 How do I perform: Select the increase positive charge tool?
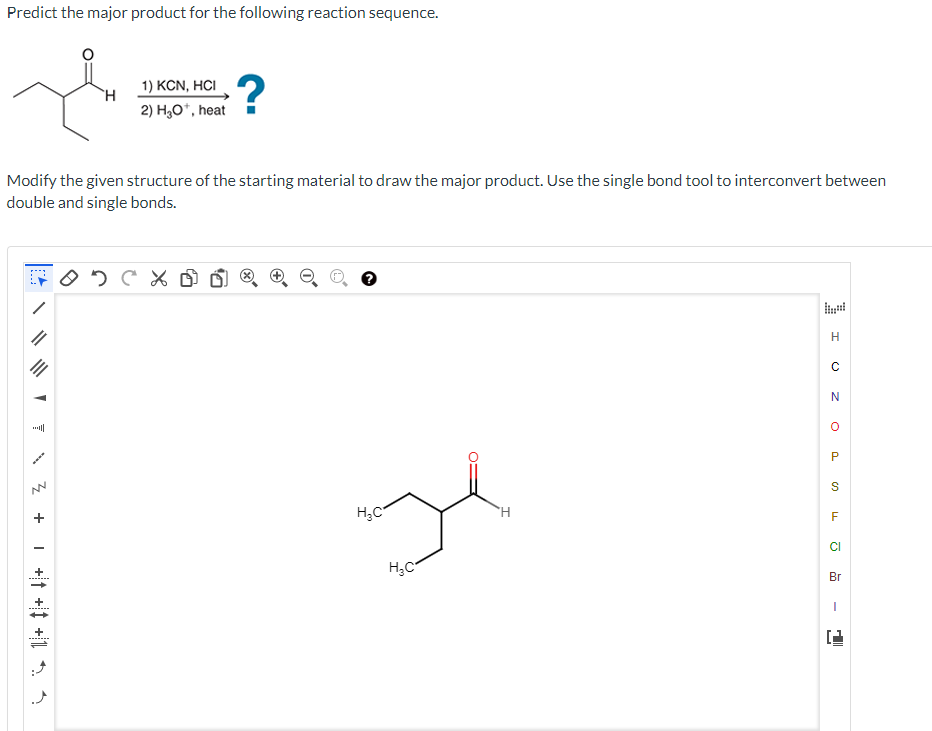pos(38,517)
